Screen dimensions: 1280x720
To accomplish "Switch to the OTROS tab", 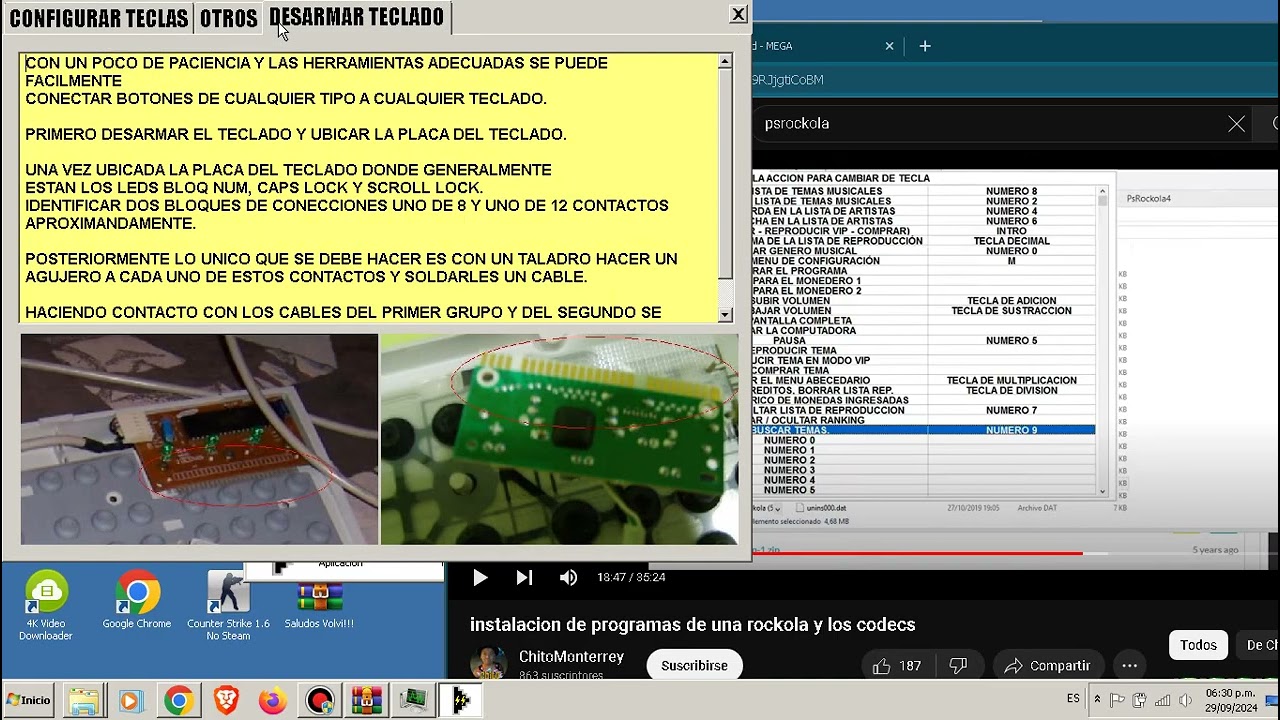I will click(x=228, y=18).
